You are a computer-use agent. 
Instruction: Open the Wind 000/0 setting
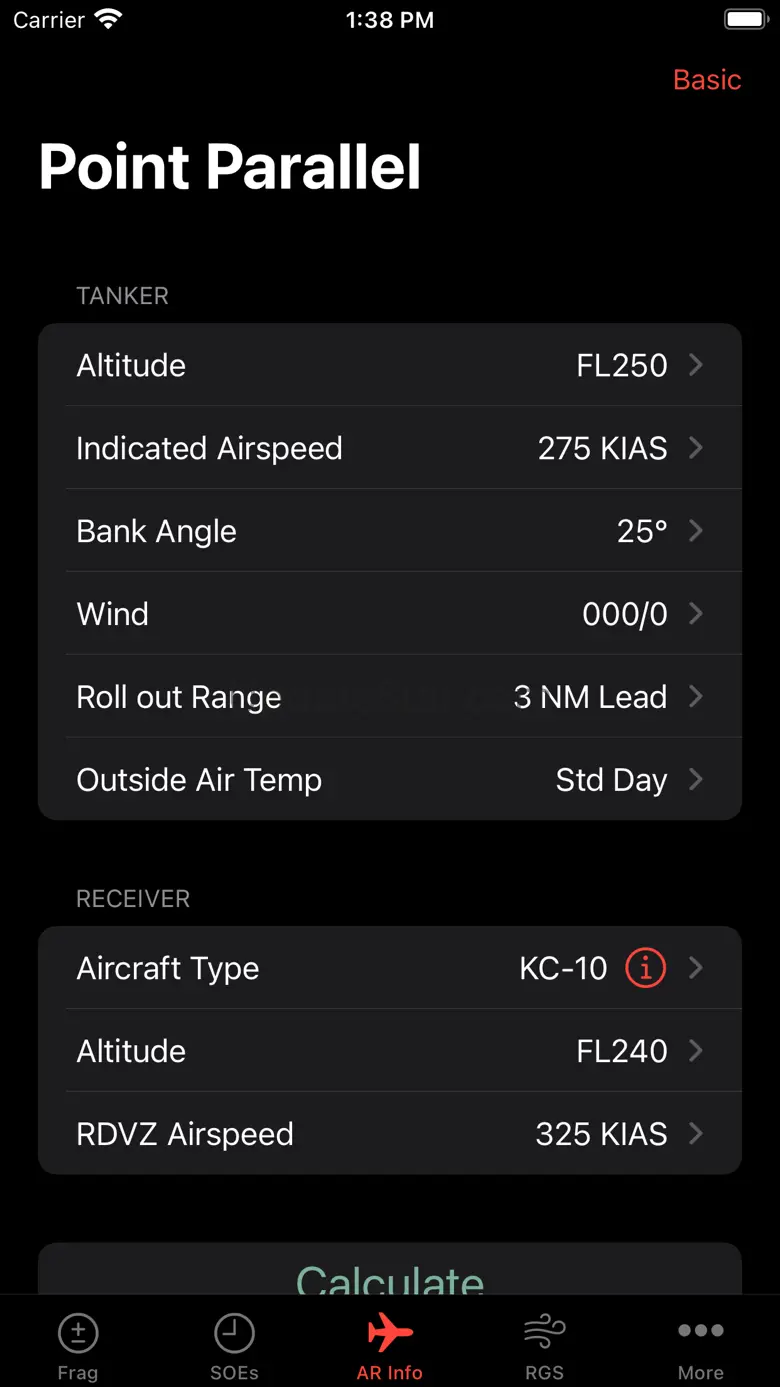click(390, 614)
